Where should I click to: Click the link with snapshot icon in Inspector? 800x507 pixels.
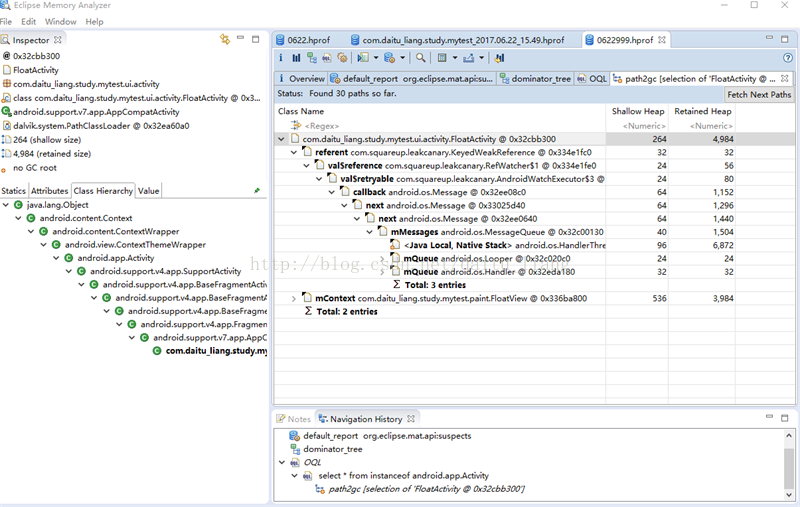coord(225,39)
